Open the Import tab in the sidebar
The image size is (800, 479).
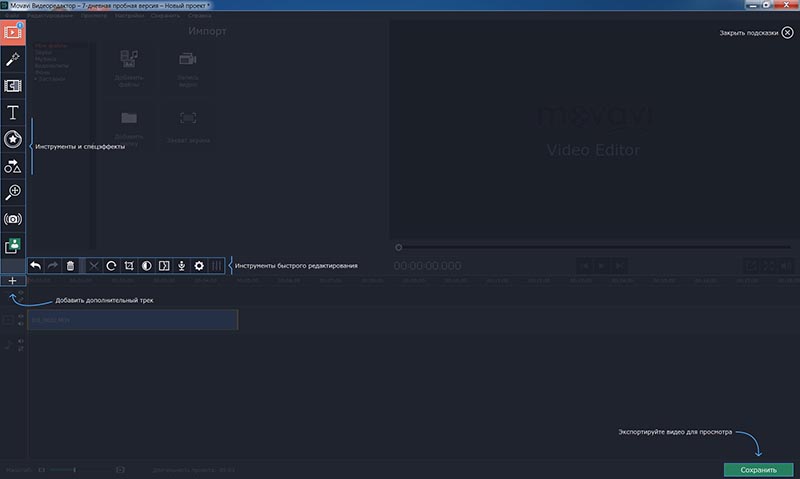tap(13, 32)
